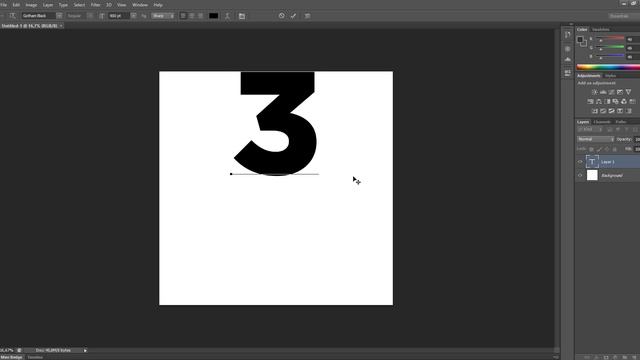Toggle the Character and Paragraph panels icon

pyautogui.click(x=242, y=16)
